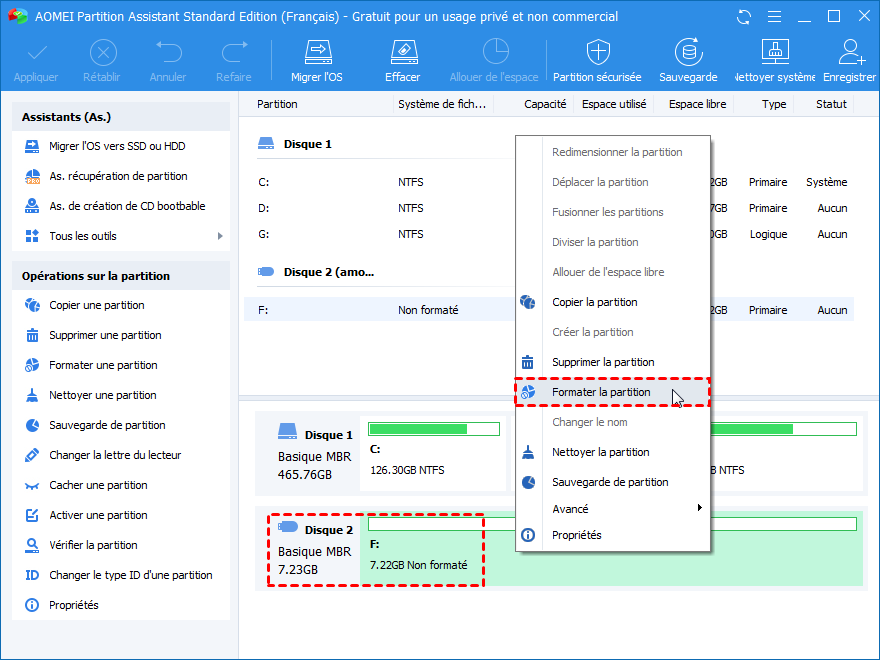
Task: Click Sauvegarde de partition in context menu
Action: coord(613,483)
